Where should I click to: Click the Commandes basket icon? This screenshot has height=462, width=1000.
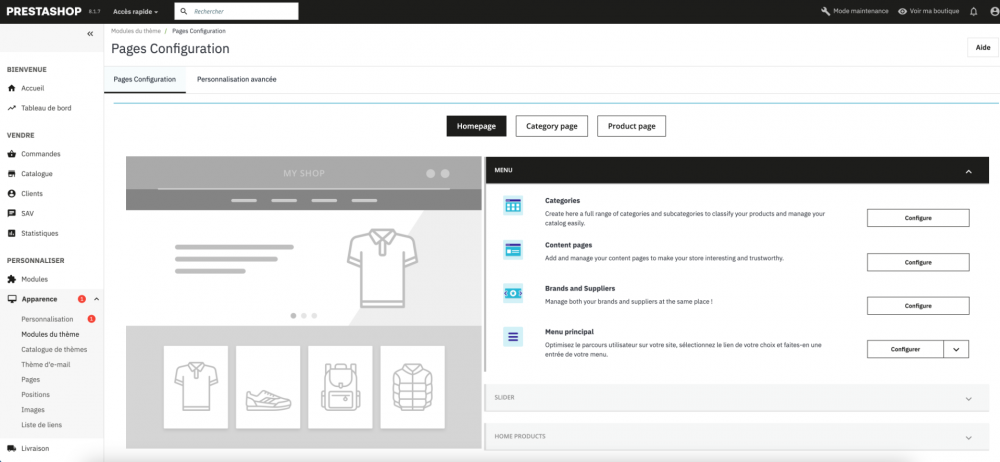pyautogui.click(x=11, y=154)
